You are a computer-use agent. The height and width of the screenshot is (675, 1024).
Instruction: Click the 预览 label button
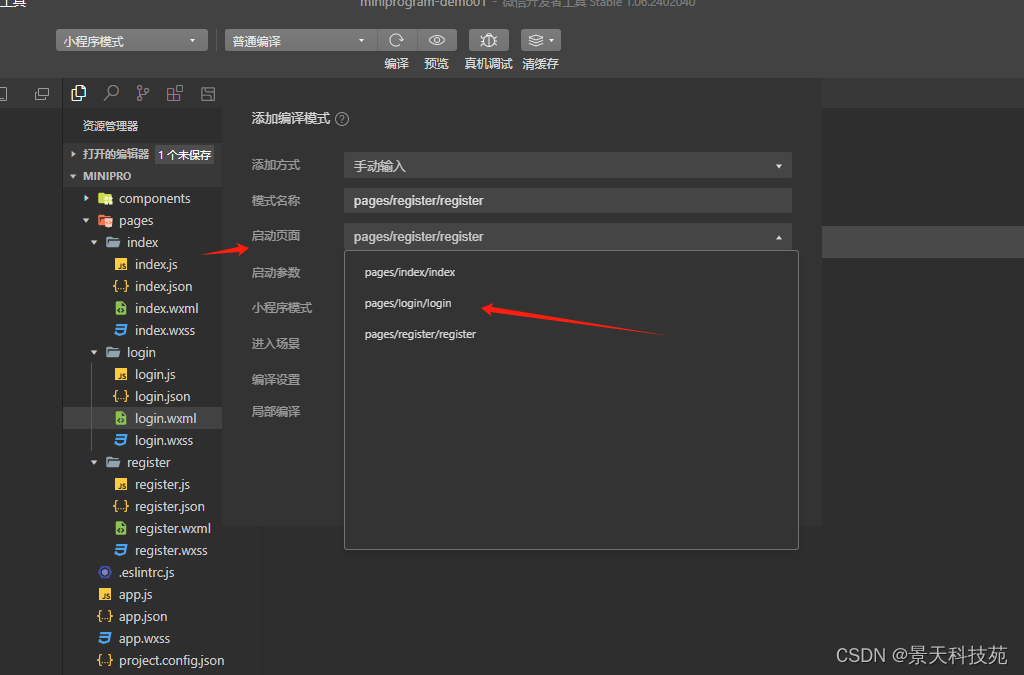pos(436,64)
